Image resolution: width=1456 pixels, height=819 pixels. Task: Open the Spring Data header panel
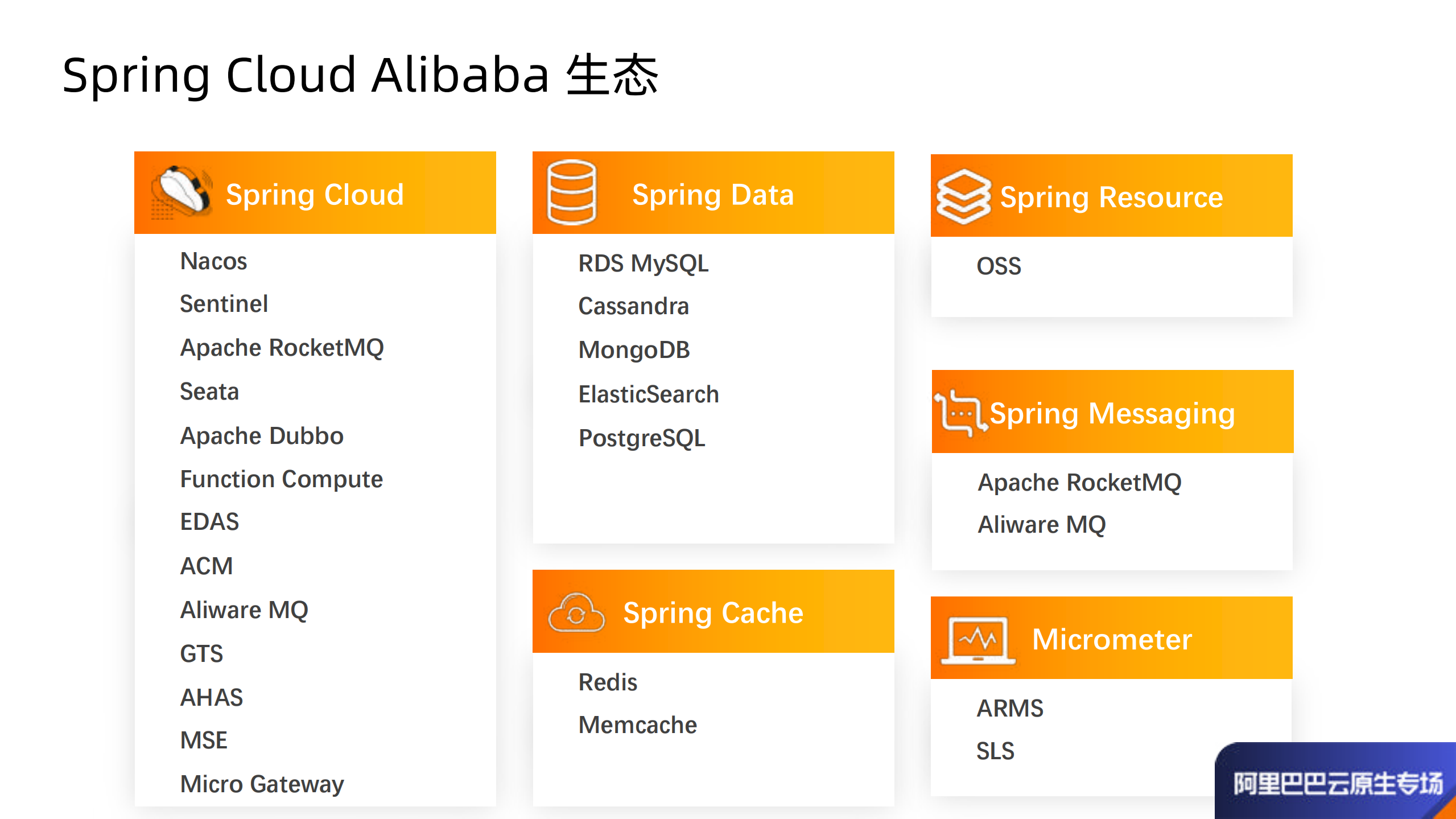(x=712, y=192)
